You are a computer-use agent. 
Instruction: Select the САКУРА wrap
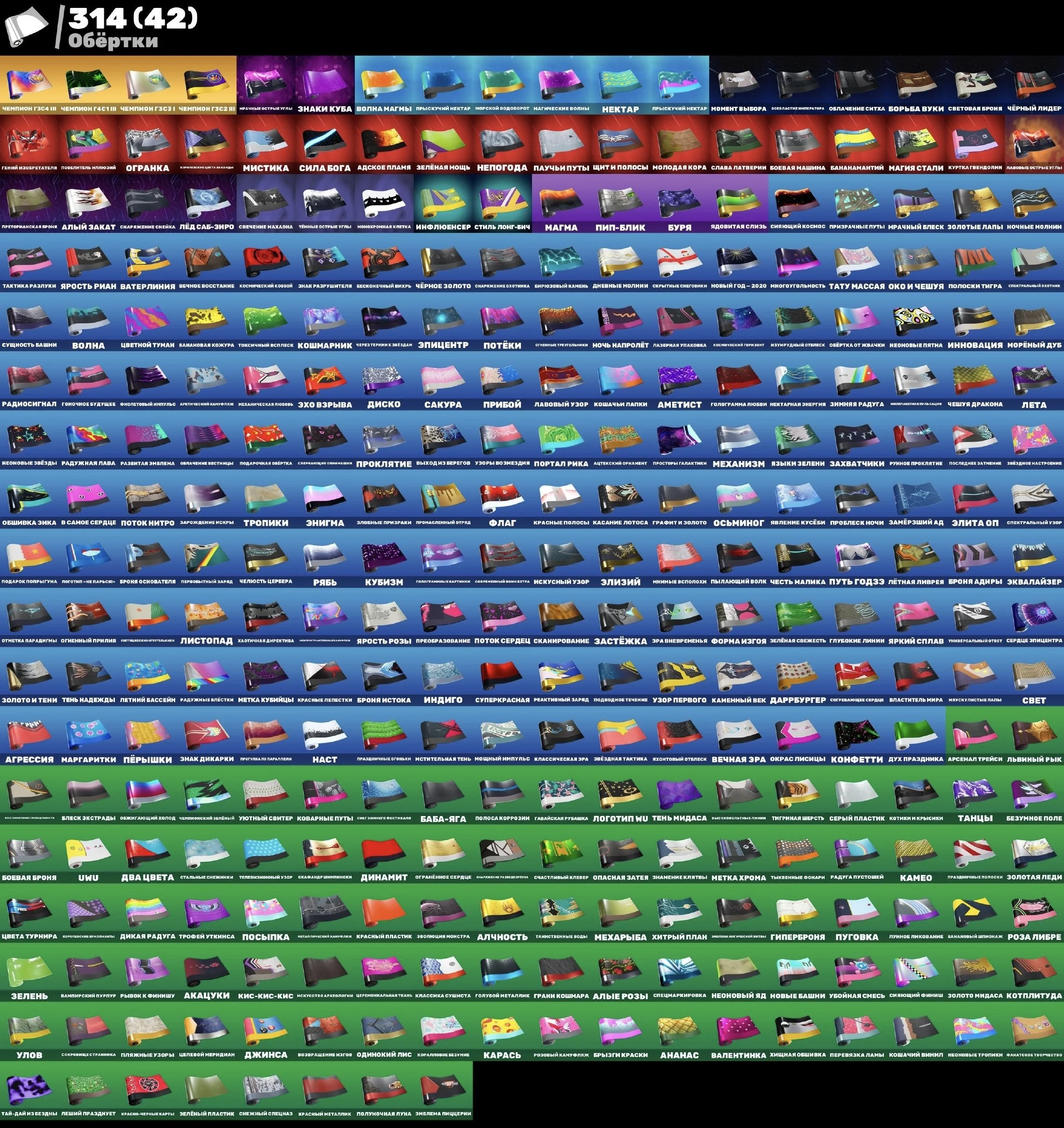coord(443,380)
